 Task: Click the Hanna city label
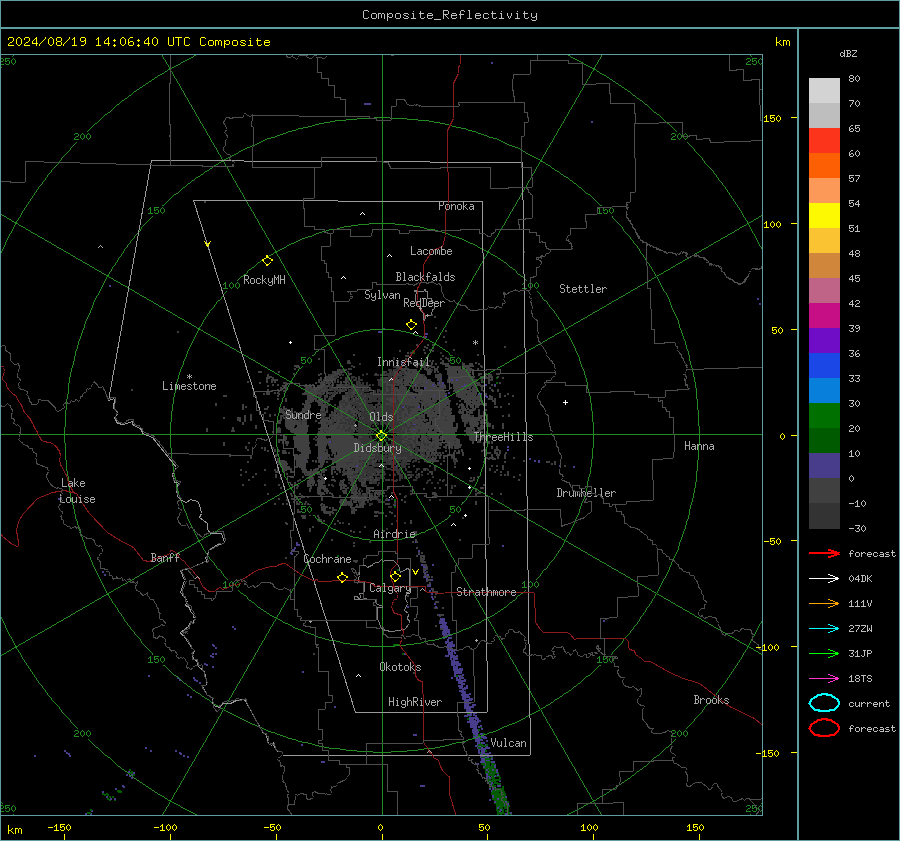point(699,446)
